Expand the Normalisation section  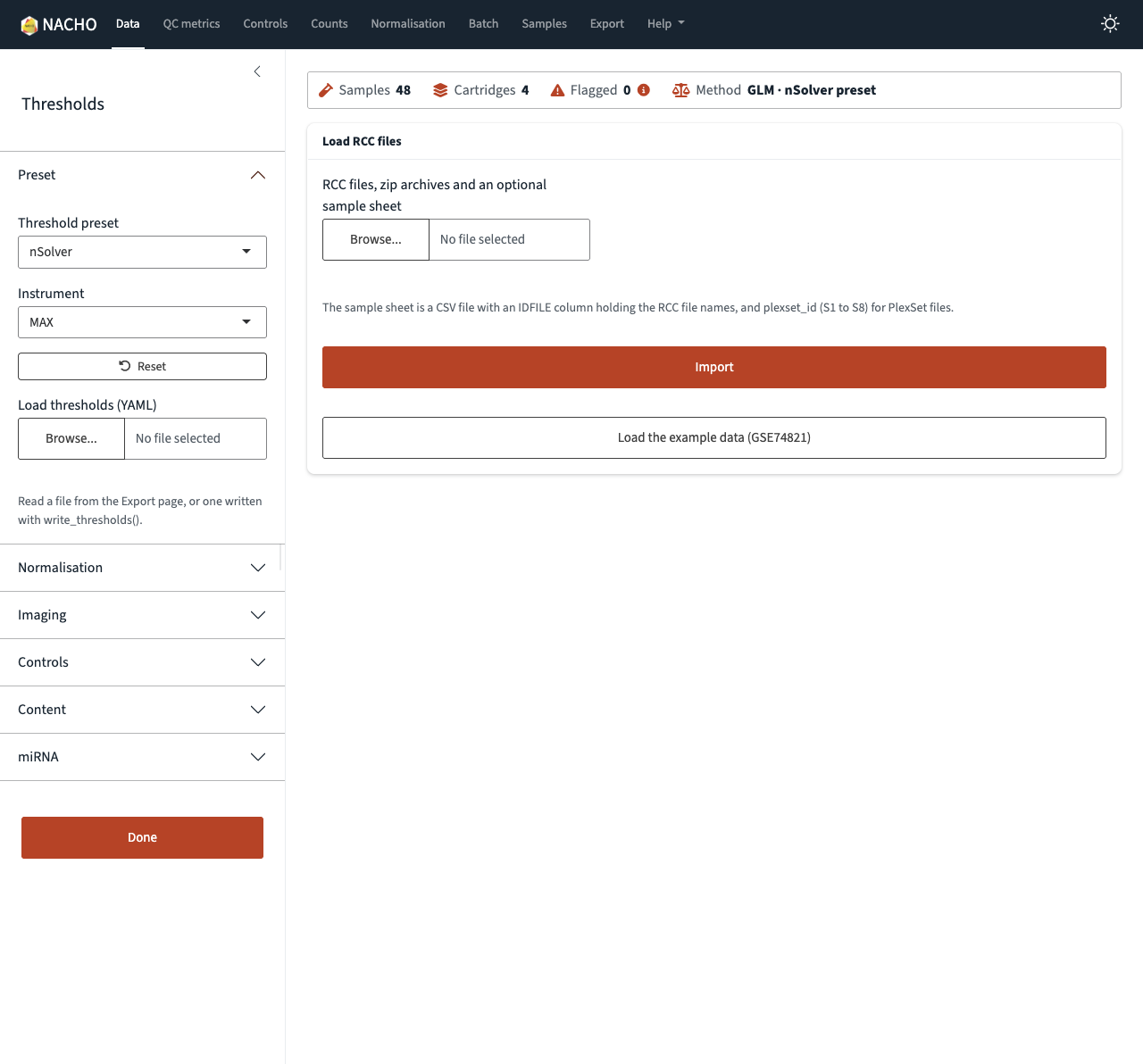[x=142, y=568]
